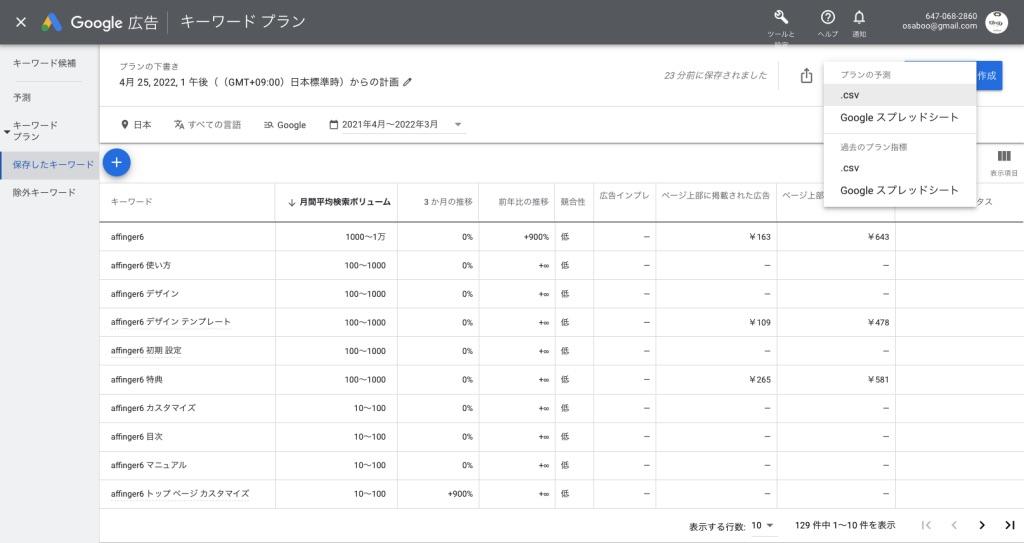The height and width of the screenshot is (543, 1024).
Task: Click the keyword affinger6 目次
Action: point(136,437)
